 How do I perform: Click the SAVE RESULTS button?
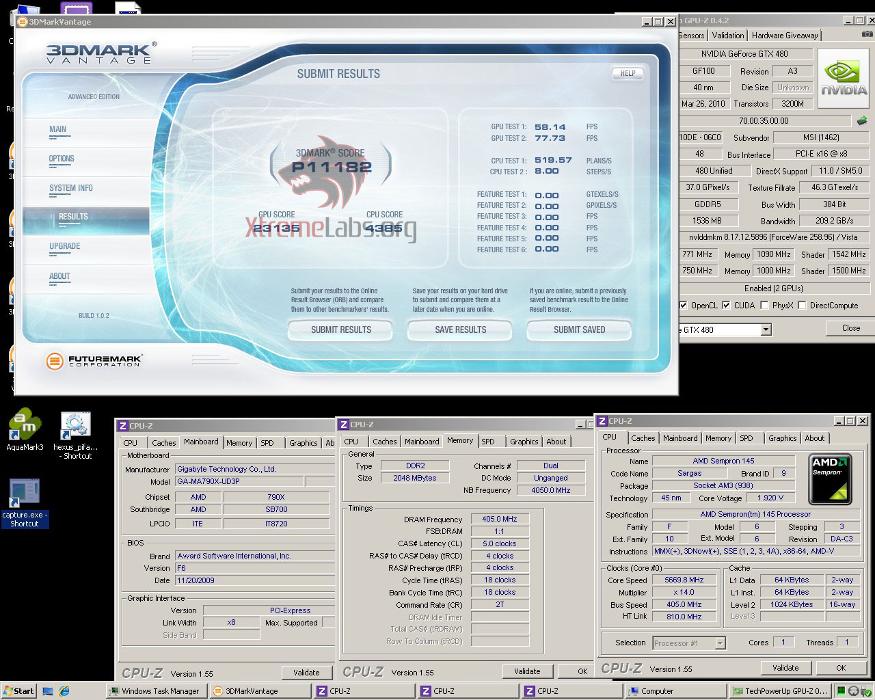[460, 330]
